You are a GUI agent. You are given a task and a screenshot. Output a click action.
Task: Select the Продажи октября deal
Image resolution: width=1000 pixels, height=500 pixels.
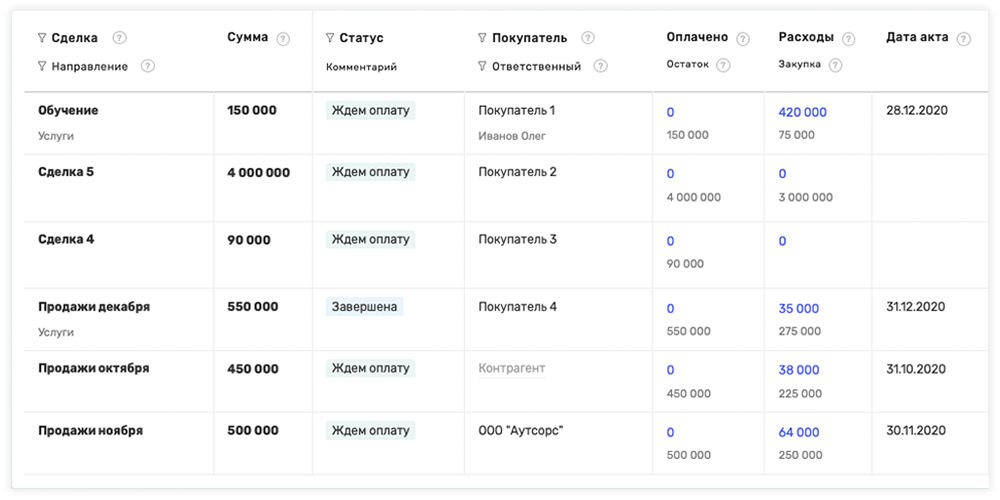pos(93,368)
